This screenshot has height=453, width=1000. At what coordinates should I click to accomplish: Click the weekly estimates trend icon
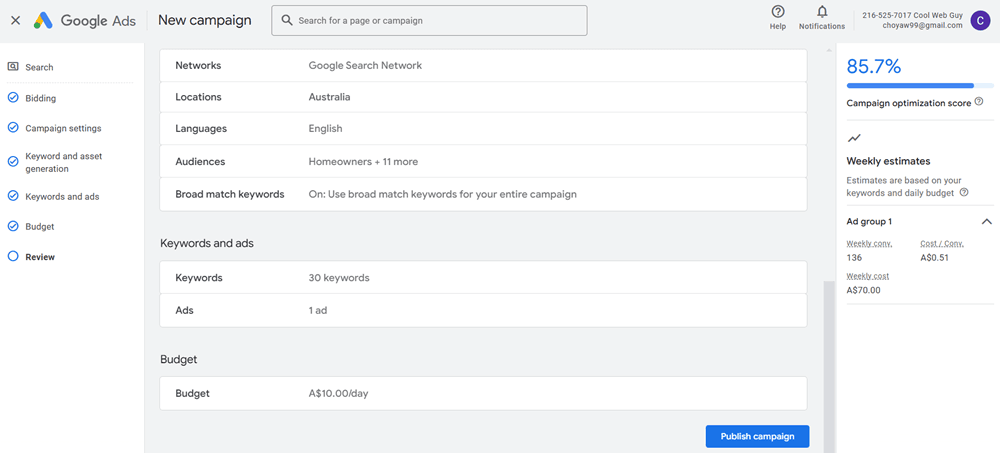(x=854, y=138)
